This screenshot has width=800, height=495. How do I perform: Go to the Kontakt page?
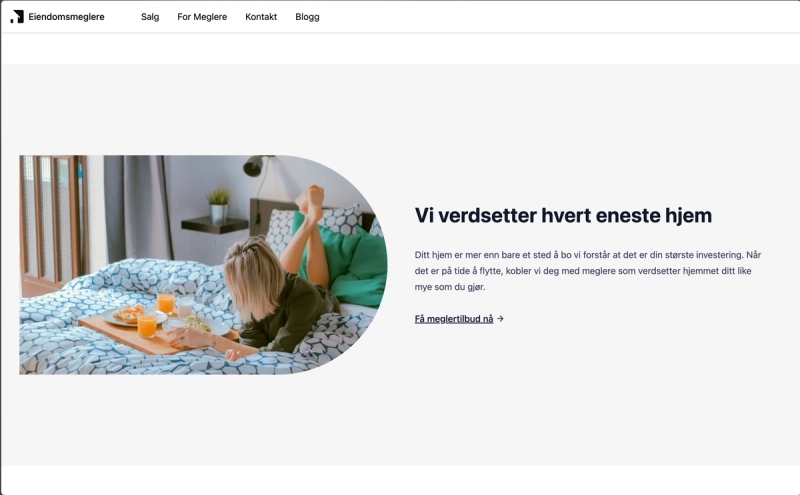[x=261, y=17]
